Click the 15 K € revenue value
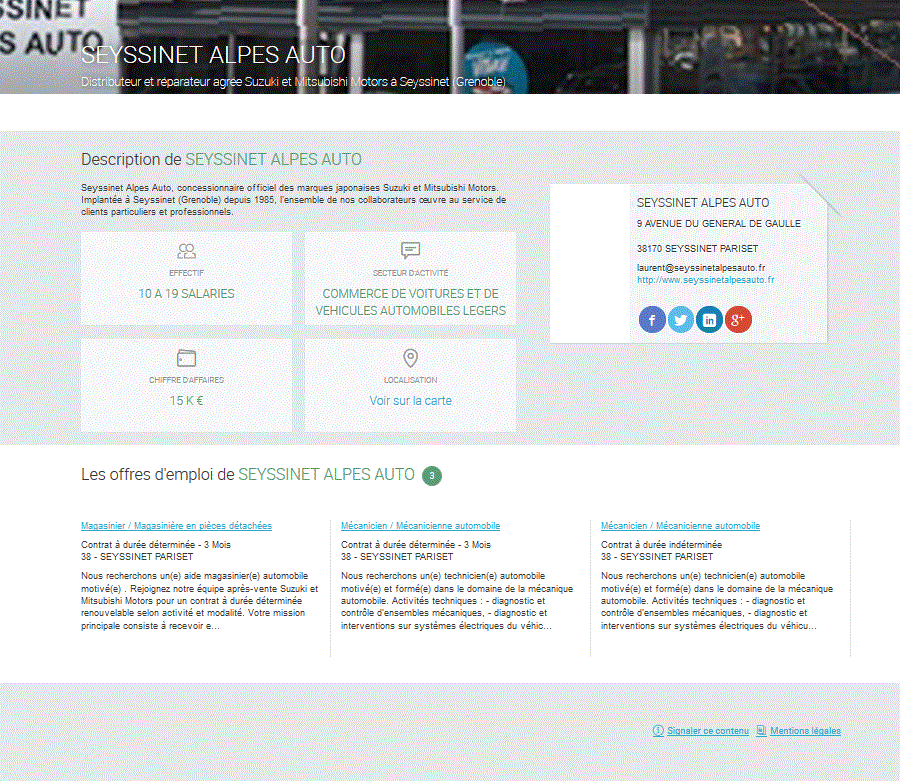Image resolution: width=900 pixels, height=781 pixels. (187, 401)
